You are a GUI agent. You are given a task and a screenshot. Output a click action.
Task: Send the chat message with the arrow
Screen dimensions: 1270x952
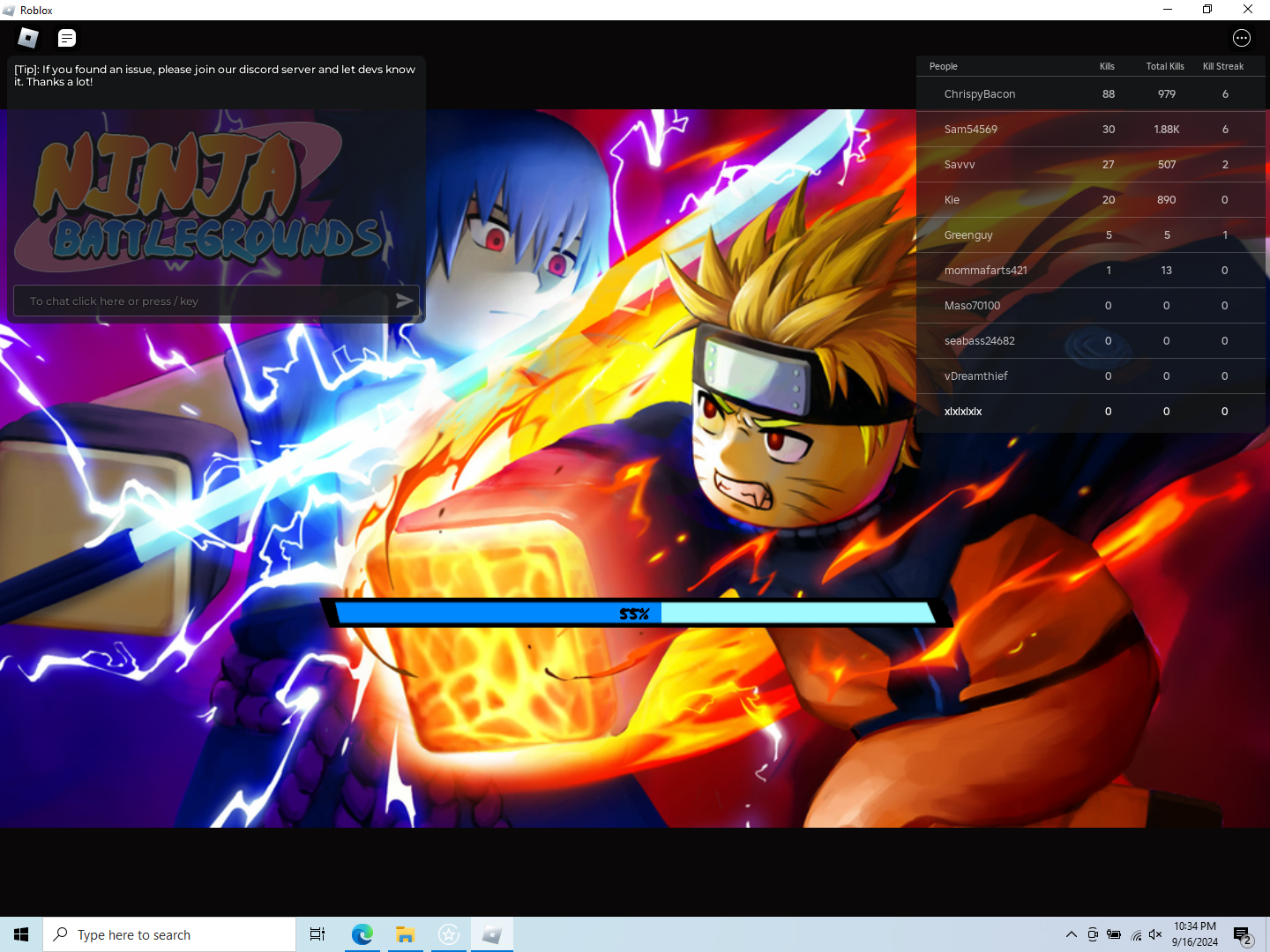(x=404, y=301)
